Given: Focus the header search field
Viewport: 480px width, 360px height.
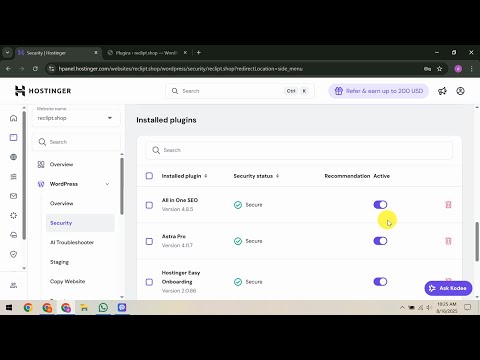Looking at the screenshot, I should point(240,91).
